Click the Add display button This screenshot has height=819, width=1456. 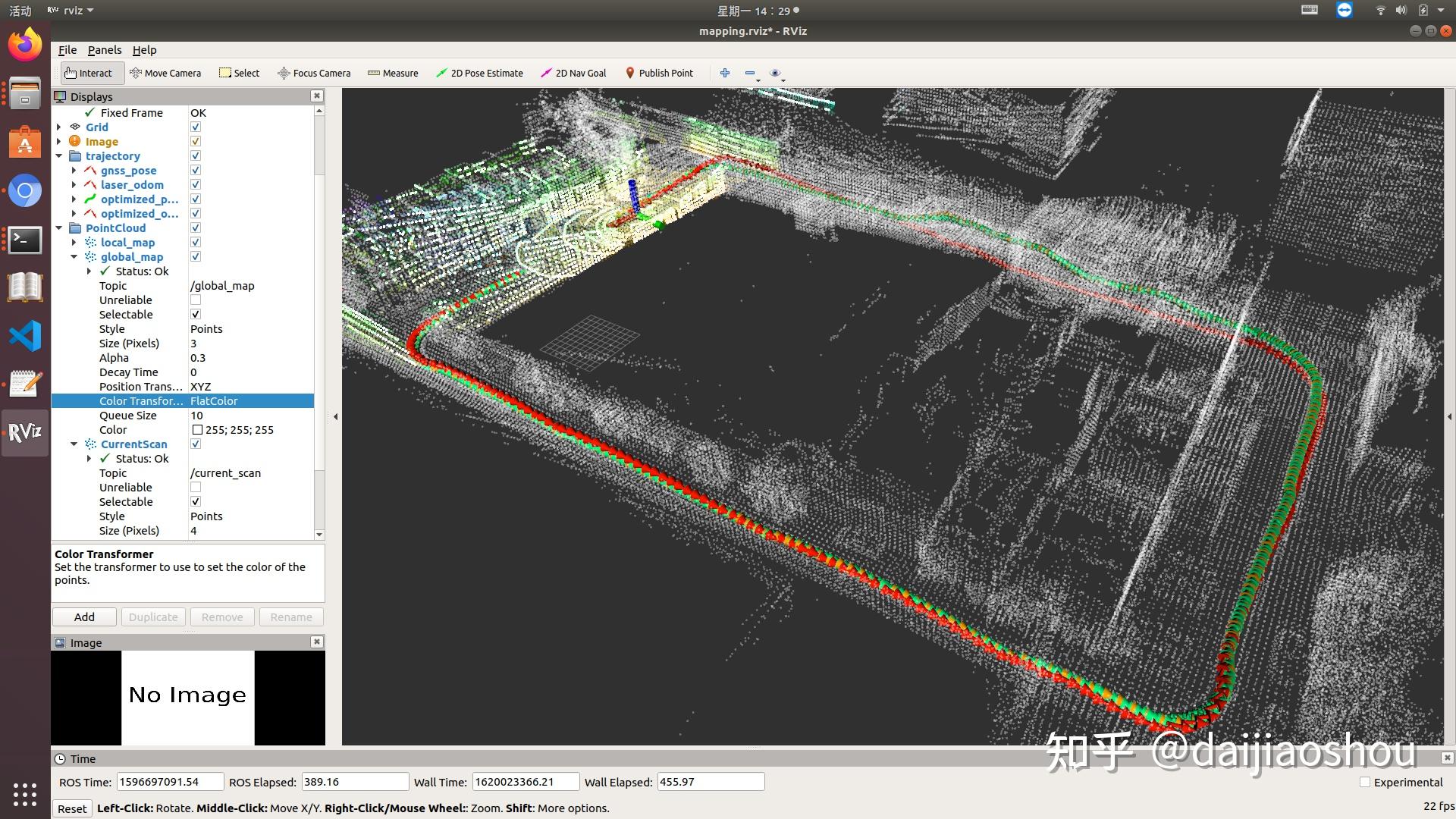tap(84, 617)
